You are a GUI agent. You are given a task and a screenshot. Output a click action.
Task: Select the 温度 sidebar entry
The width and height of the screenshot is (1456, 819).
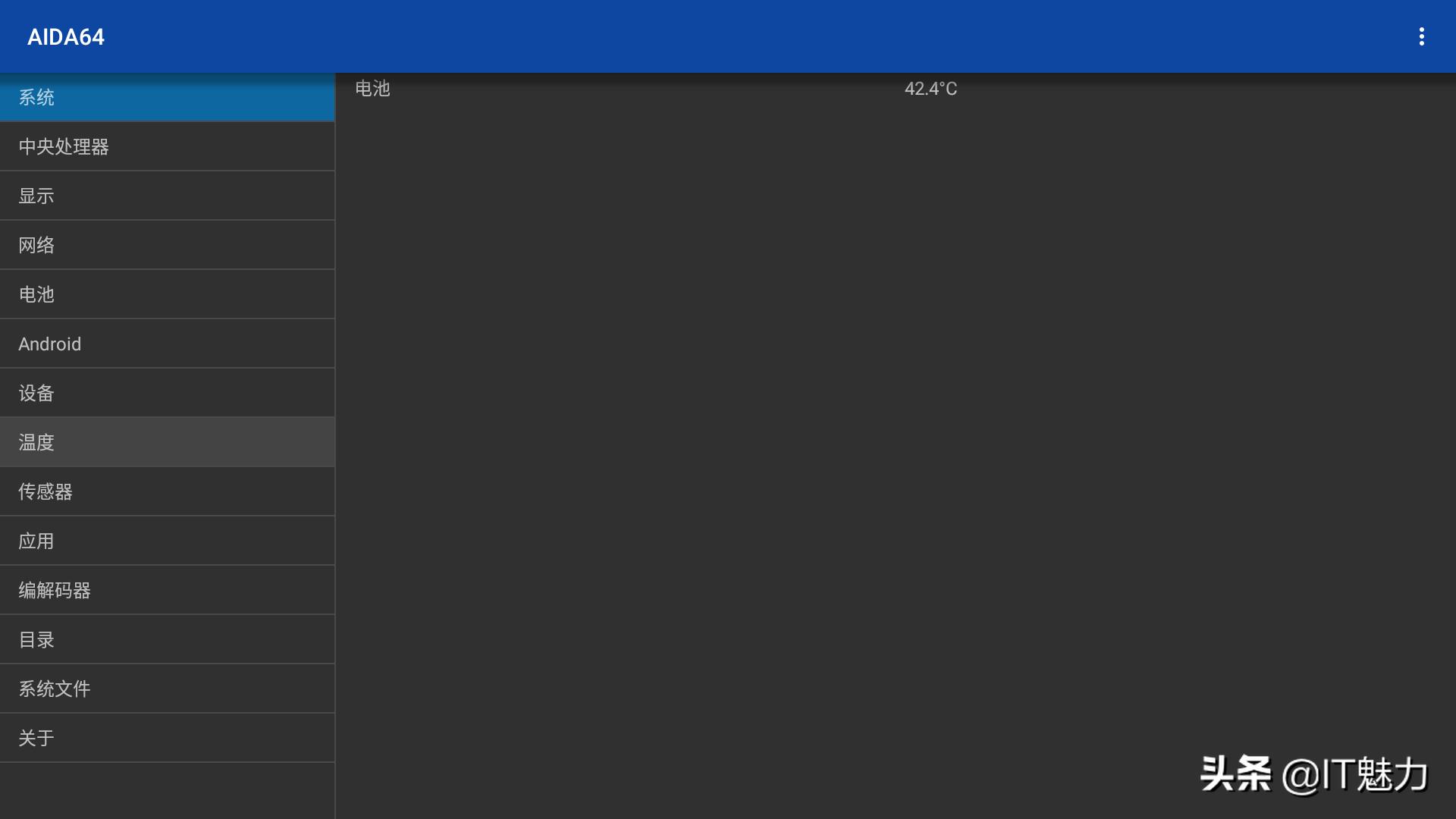coord(167,442)
